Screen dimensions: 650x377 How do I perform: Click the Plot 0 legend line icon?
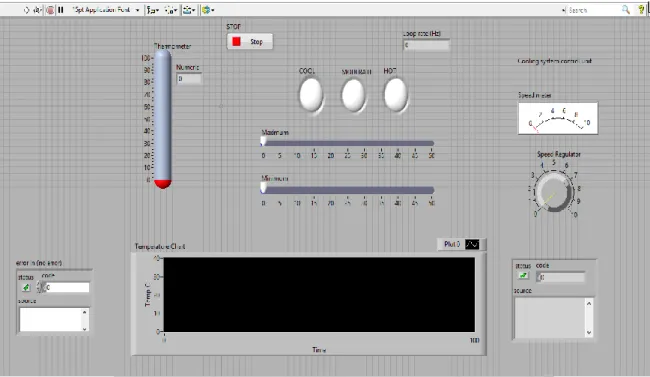click(472, 244)
